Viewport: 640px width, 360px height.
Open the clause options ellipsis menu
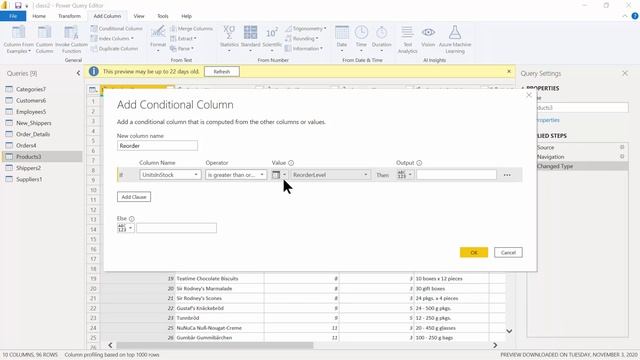point(507,175)
